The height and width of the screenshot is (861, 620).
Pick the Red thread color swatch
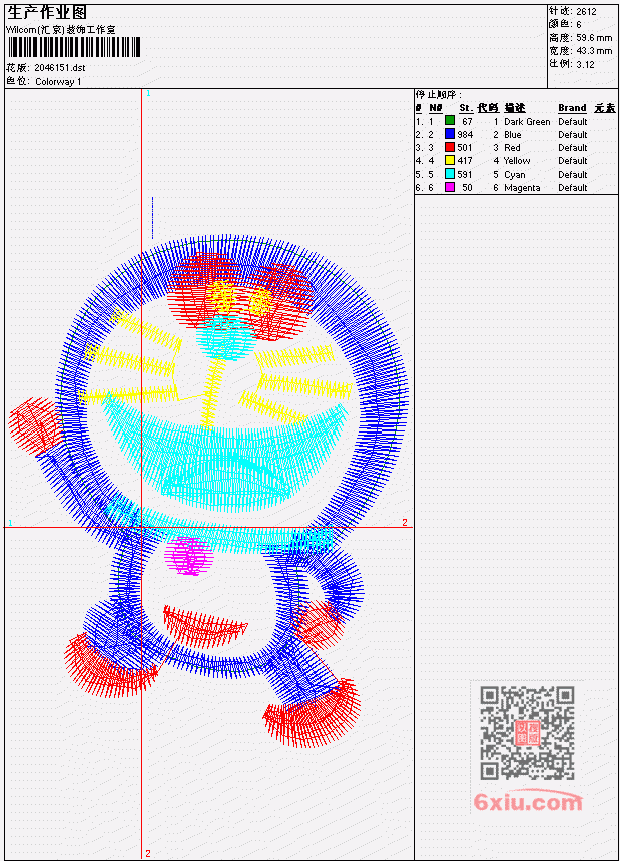pyautogui.click(x=450, y=147)
